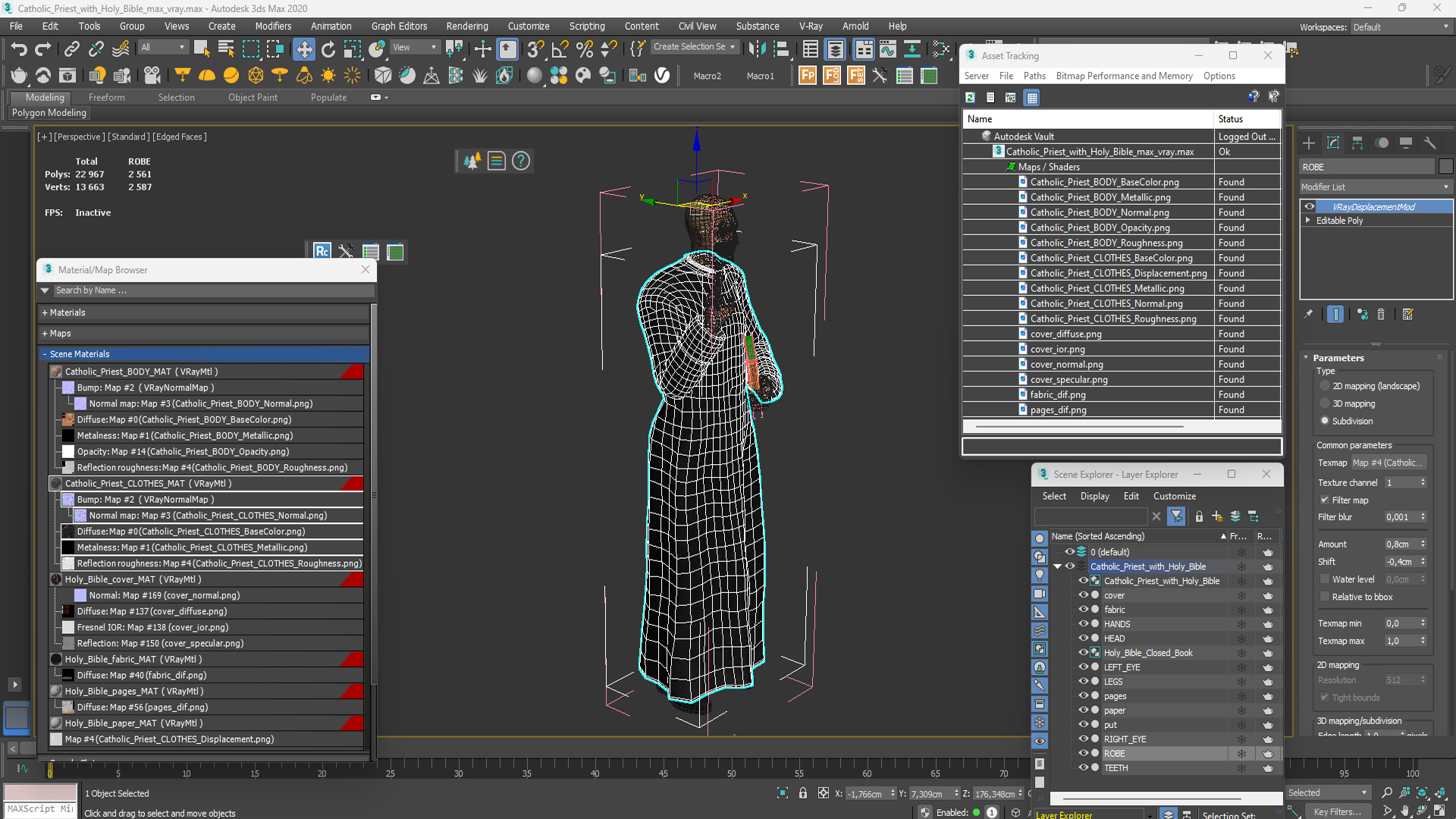Open the Rendering menu
Screen dimensions: 1456x819
coord(466,26)
